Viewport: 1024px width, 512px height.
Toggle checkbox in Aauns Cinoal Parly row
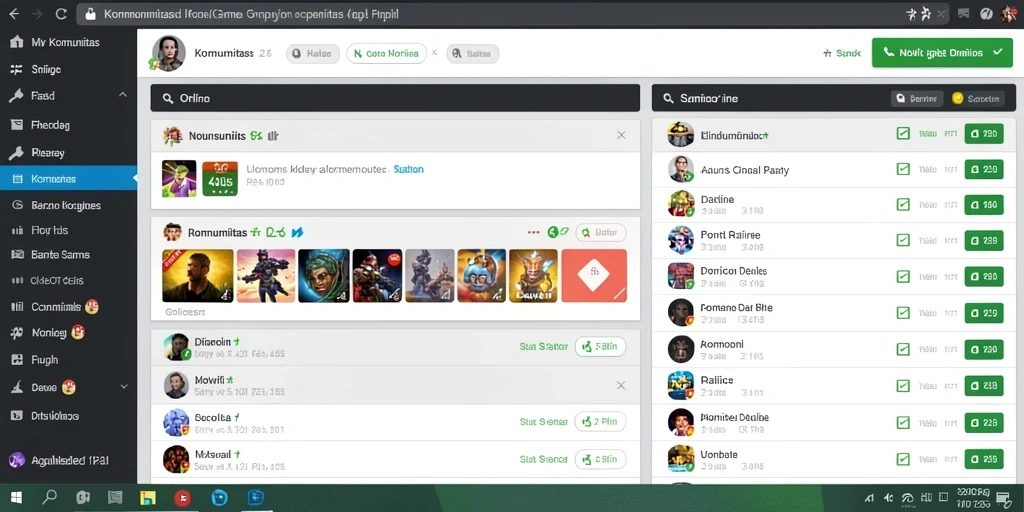[x=903, y=169]
